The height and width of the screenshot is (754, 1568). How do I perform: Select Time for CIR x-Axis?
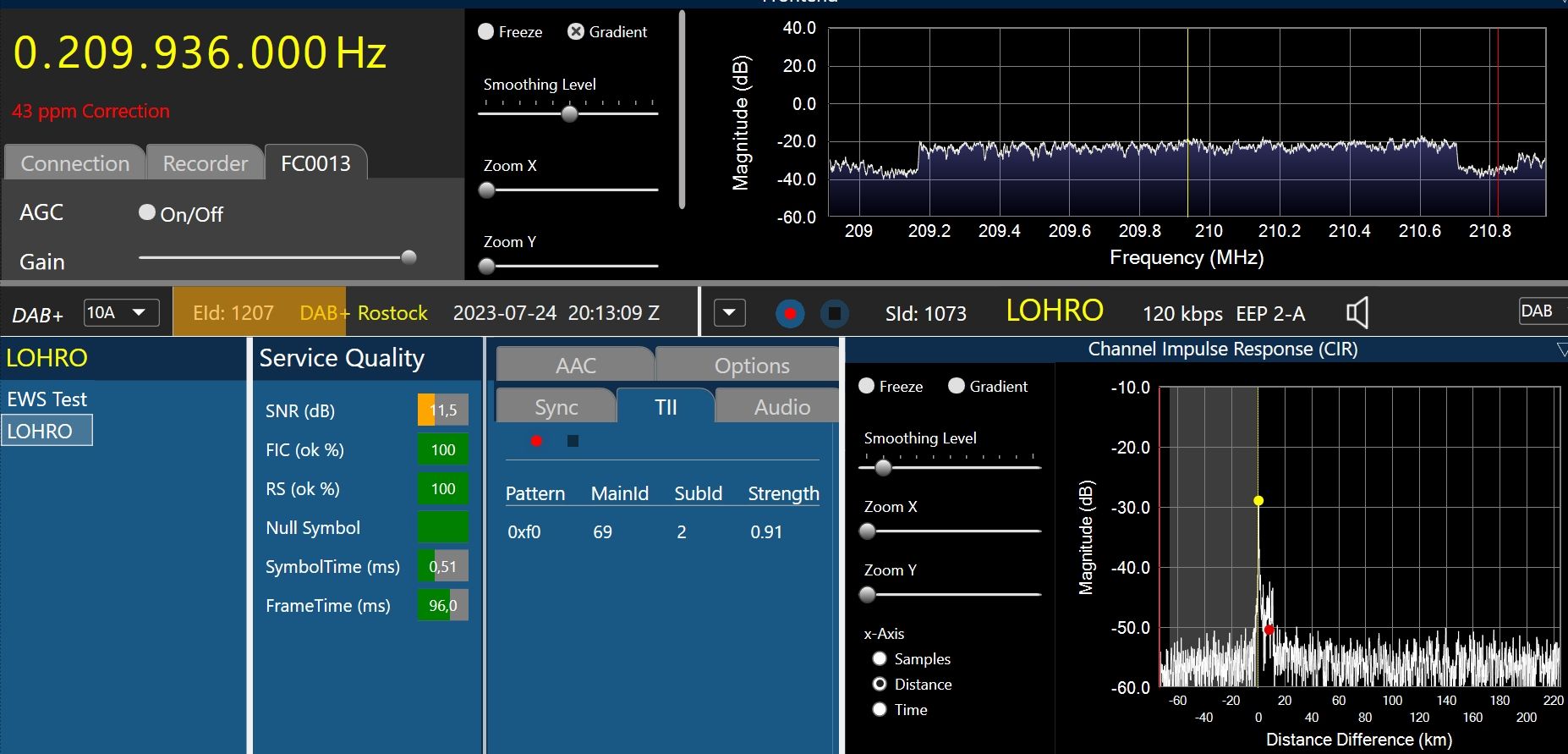[880, 710]
